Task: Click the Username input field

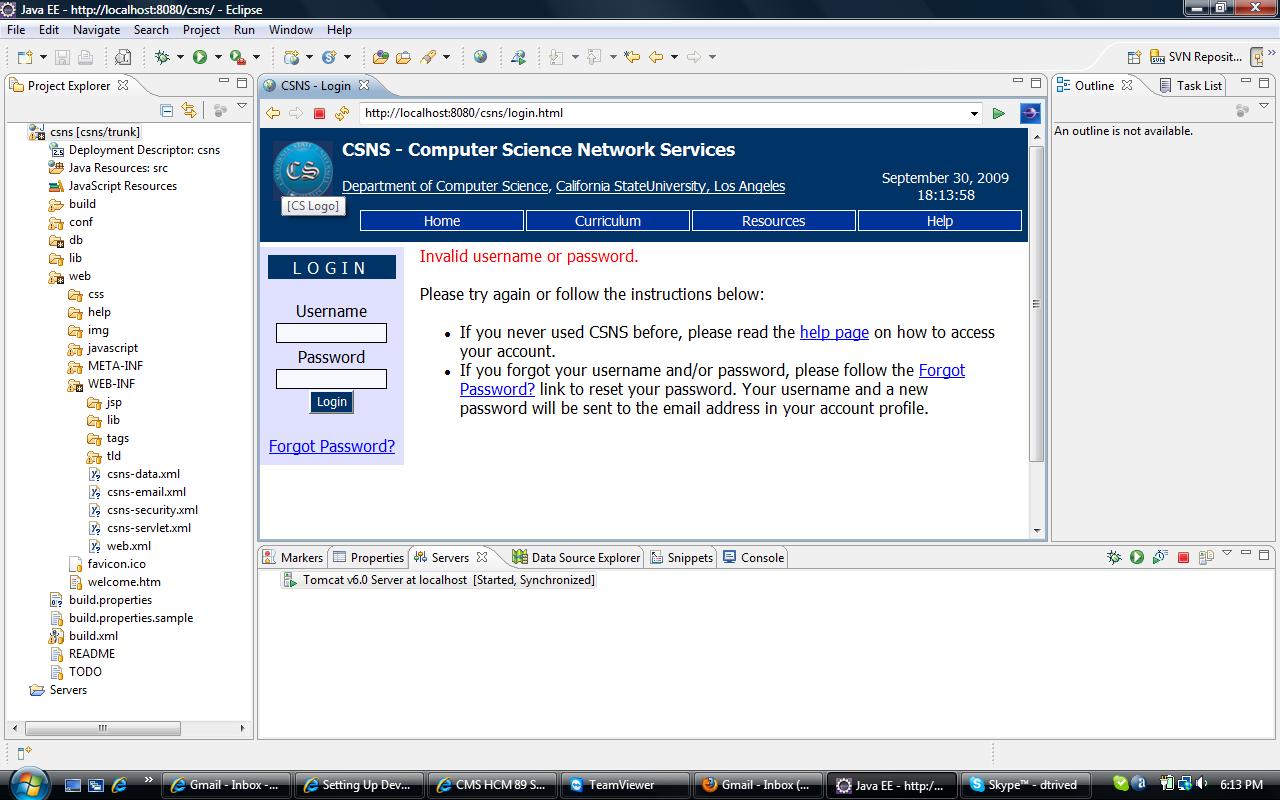Action: tap(331, 333)
